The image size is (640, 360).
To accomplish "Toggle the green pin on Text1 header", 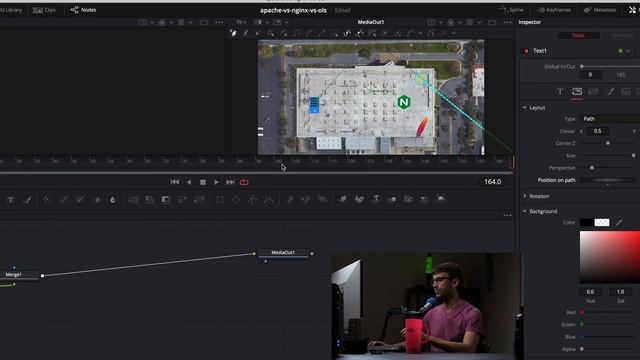I will 620,51.
